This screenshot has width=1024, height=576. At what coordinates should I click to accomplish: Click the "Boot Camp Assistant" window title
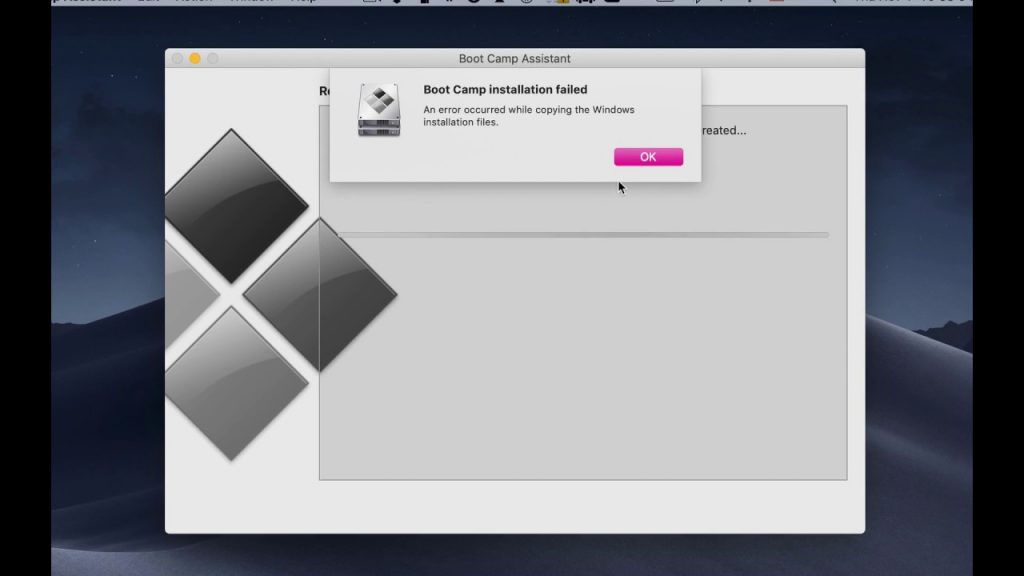click(x=514, y=59)
